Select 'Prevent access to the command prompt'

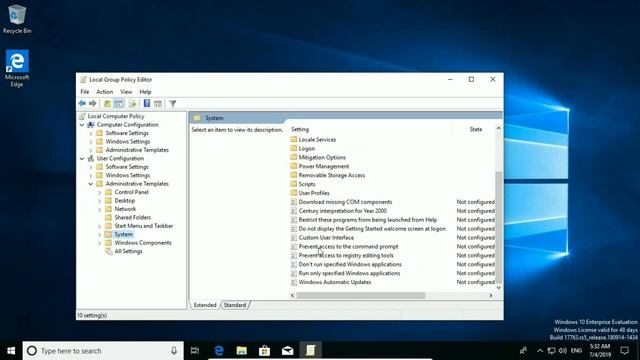[348, 247]
